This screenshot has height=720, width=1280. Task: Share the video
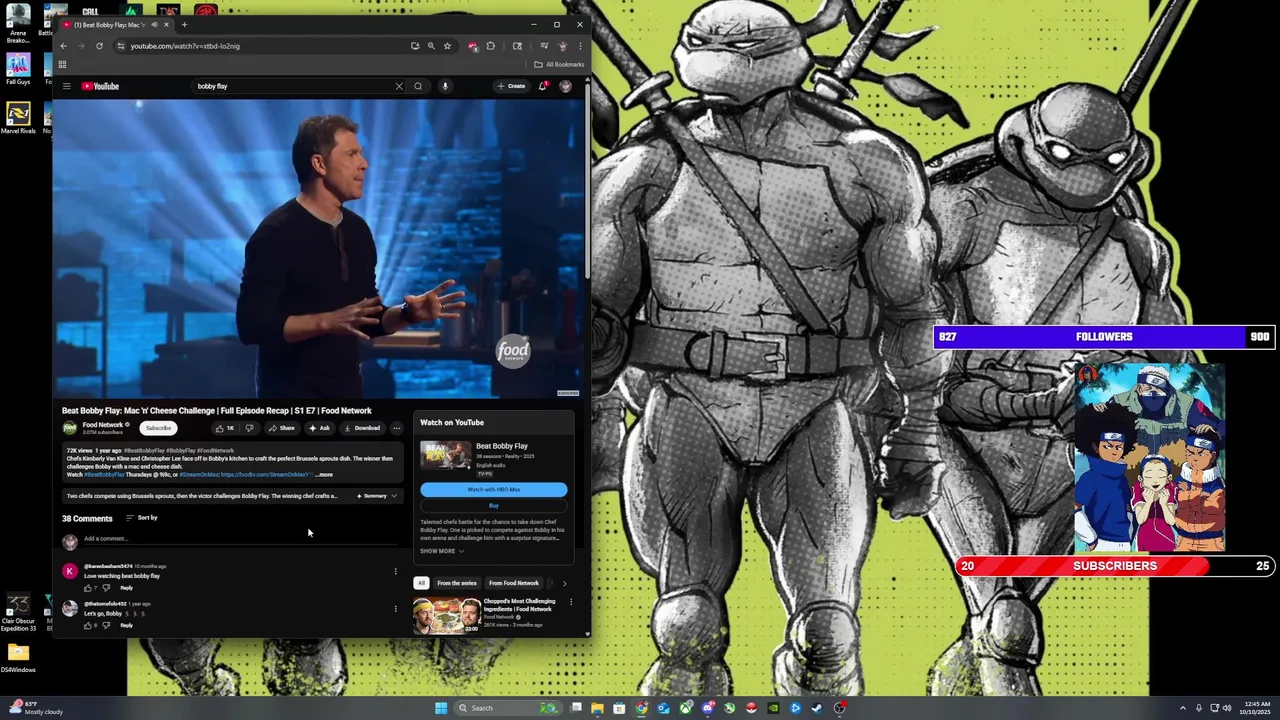click(x=281, y=428)
